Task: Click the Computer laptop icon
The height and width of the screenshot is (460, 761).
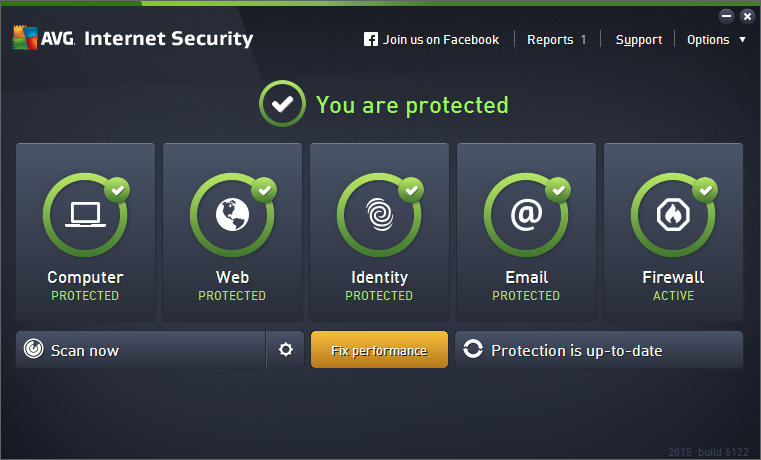Action: pos(85,215)
